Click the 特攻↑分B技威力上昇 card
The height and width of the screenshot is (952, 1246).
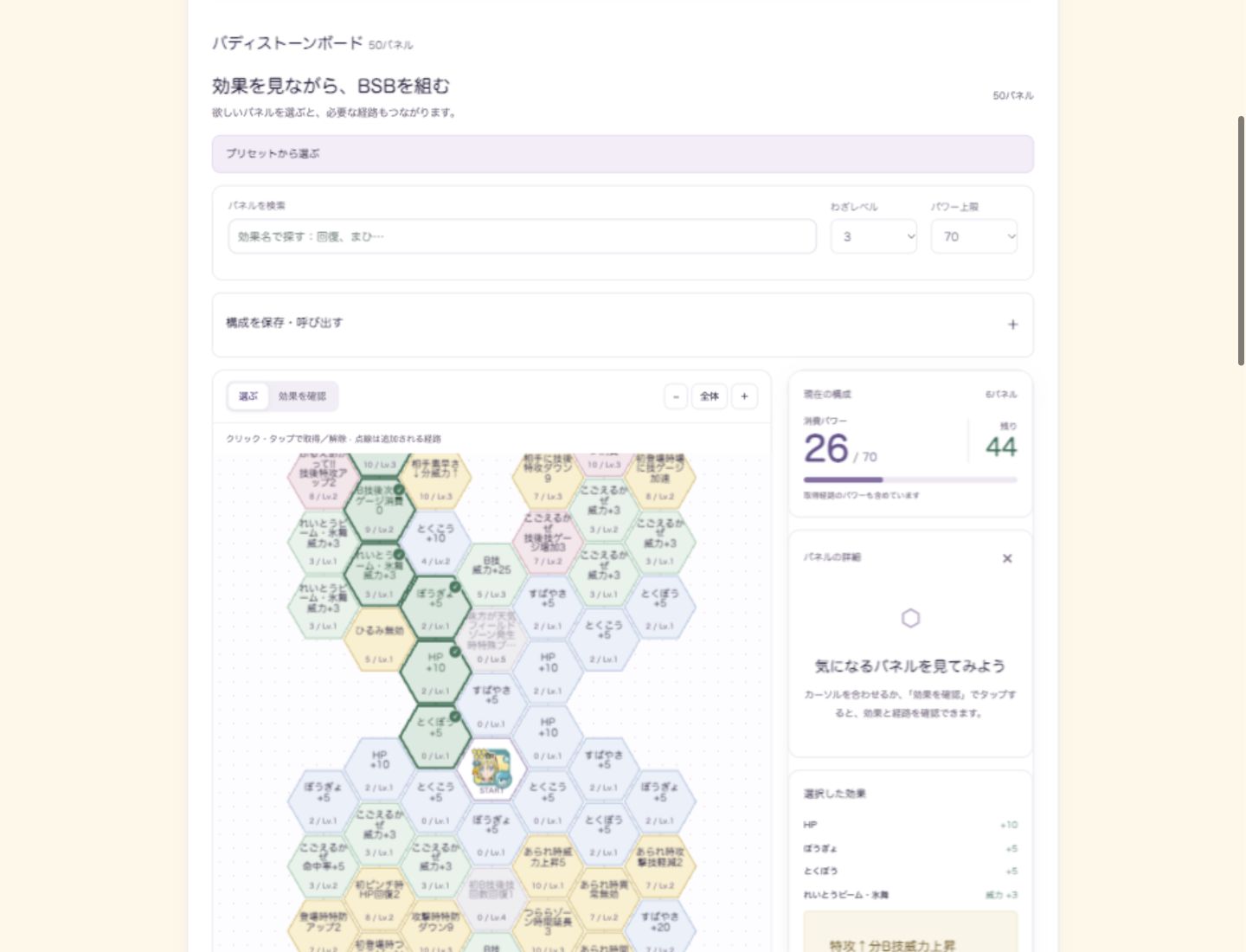[x=910, y=932]
